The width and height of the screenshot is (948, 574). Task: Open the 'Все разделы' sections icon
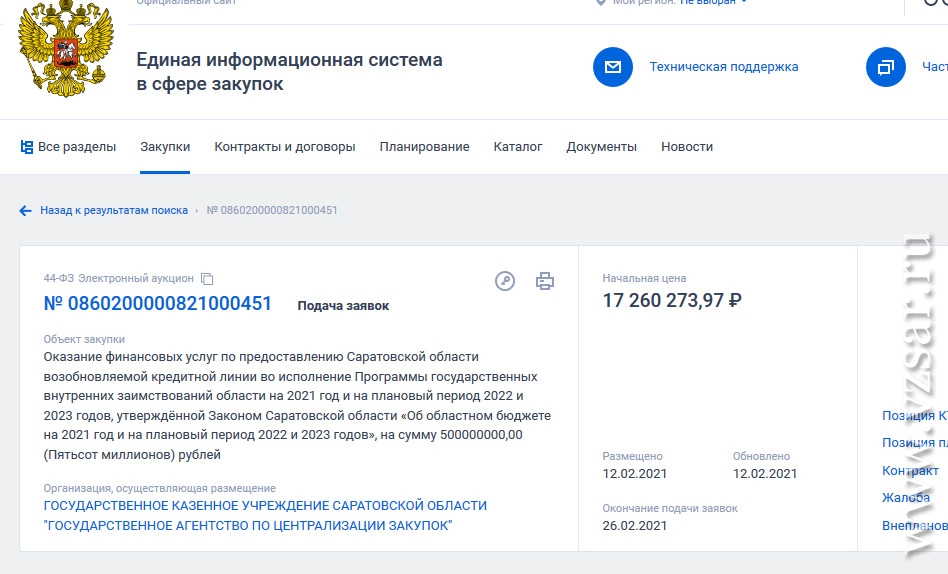[27, 147]
